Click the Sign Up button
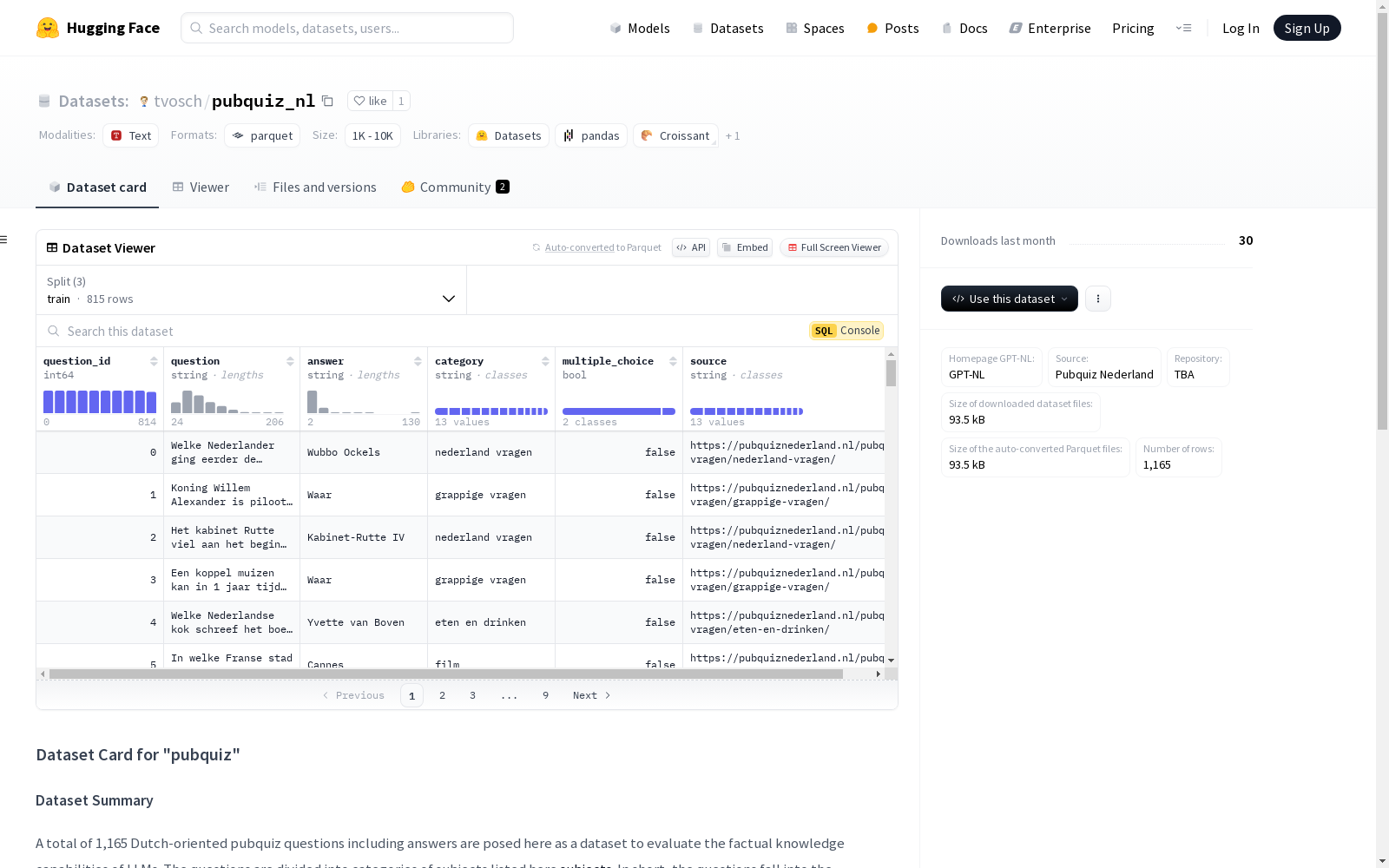 click(x=1307, y=28)
